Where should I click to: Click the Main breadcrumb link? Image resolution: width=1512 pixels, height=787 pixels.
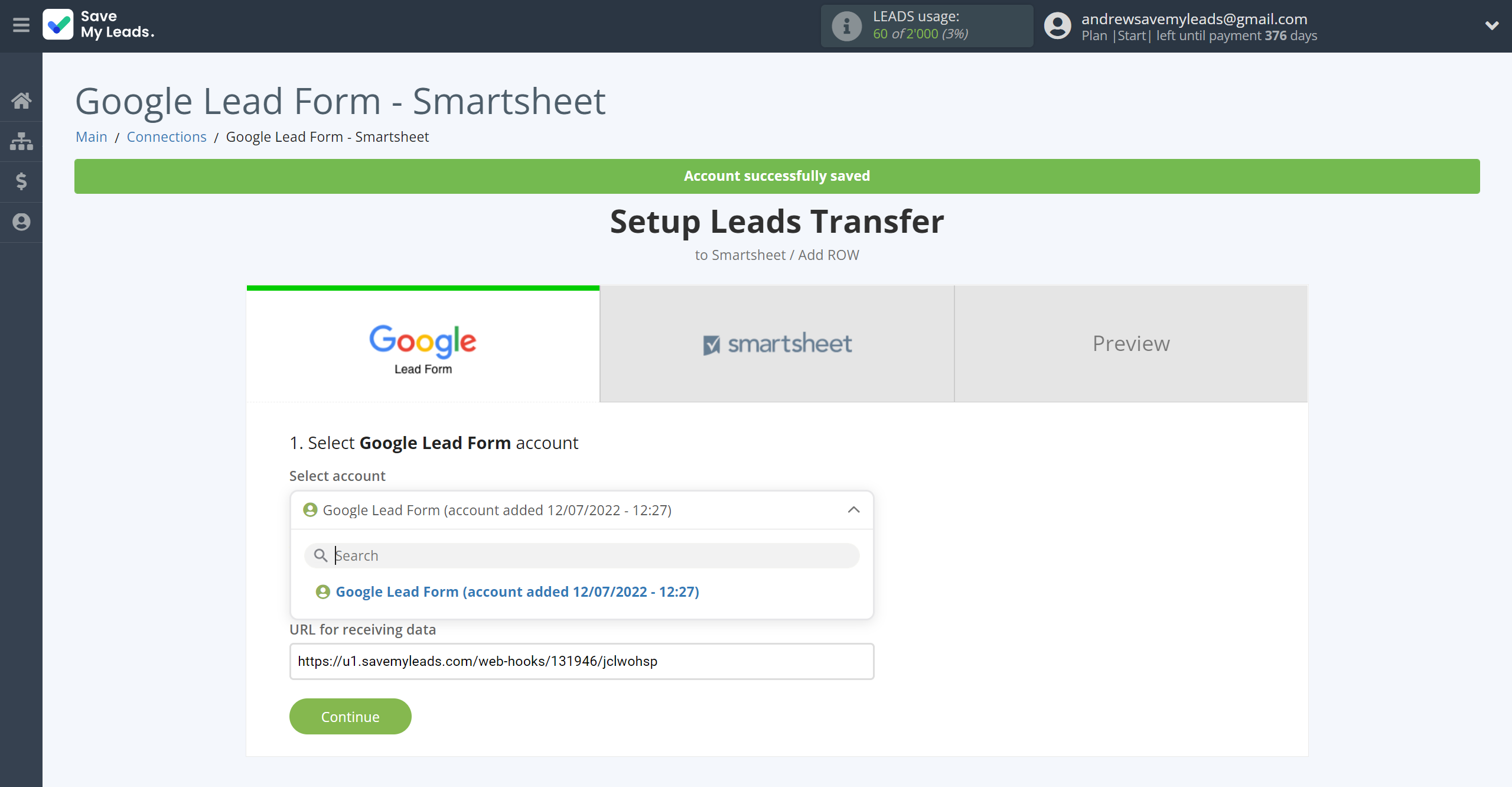[x=91, y=136]
